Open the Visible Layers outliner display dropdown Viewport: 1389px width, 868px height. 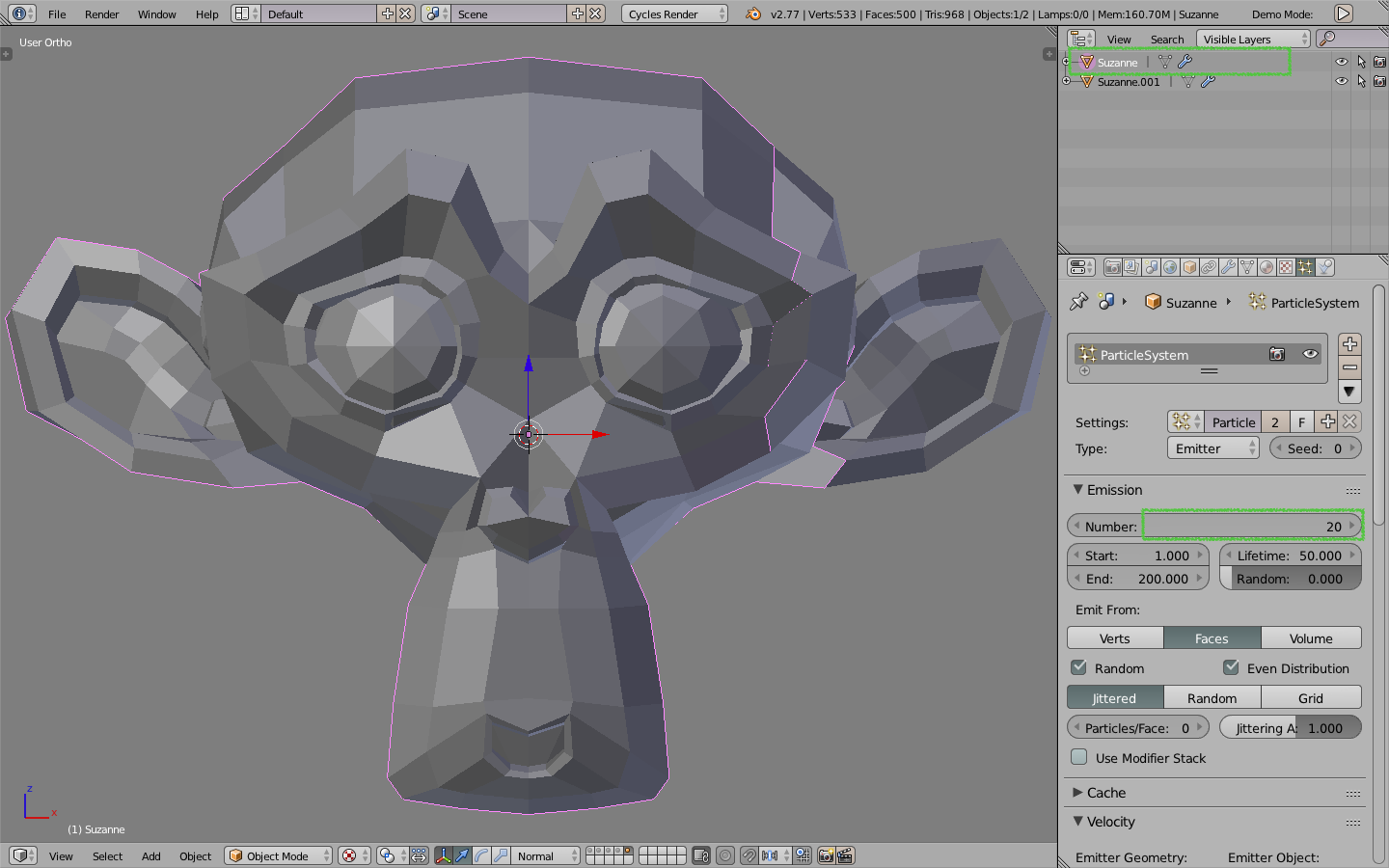click(1254, 39)
